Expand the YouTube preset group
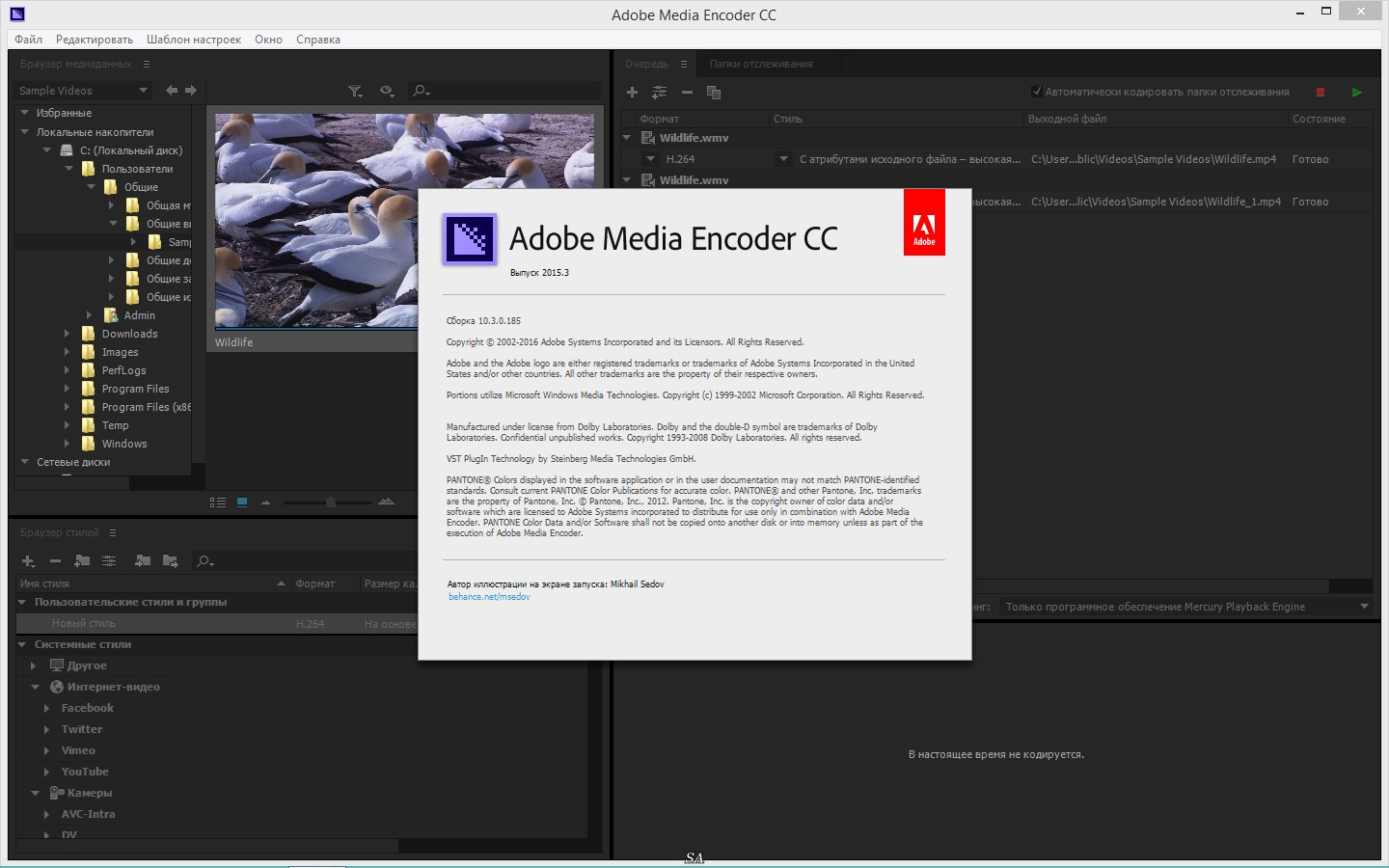This screenshot has width=1389, height=868. point(46,772)
